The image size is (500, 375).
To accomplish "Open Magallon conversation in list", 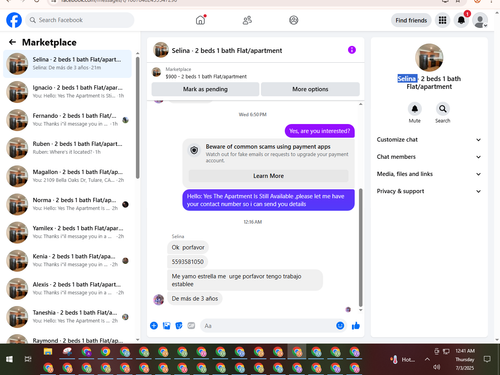I will pyautogui.click(x=68, y=176).
